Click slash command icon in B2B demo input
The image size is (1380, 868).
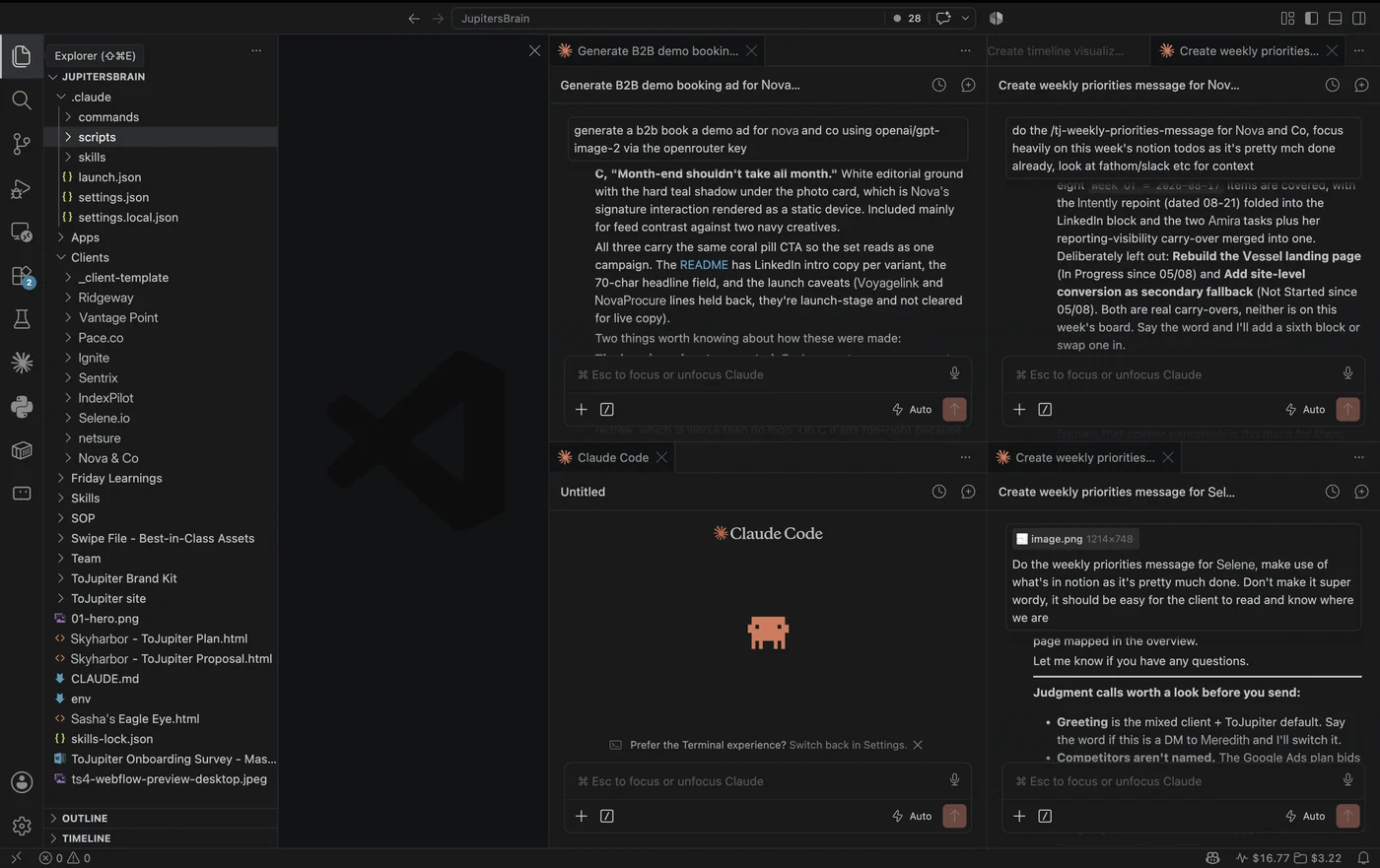pos(607,409)
